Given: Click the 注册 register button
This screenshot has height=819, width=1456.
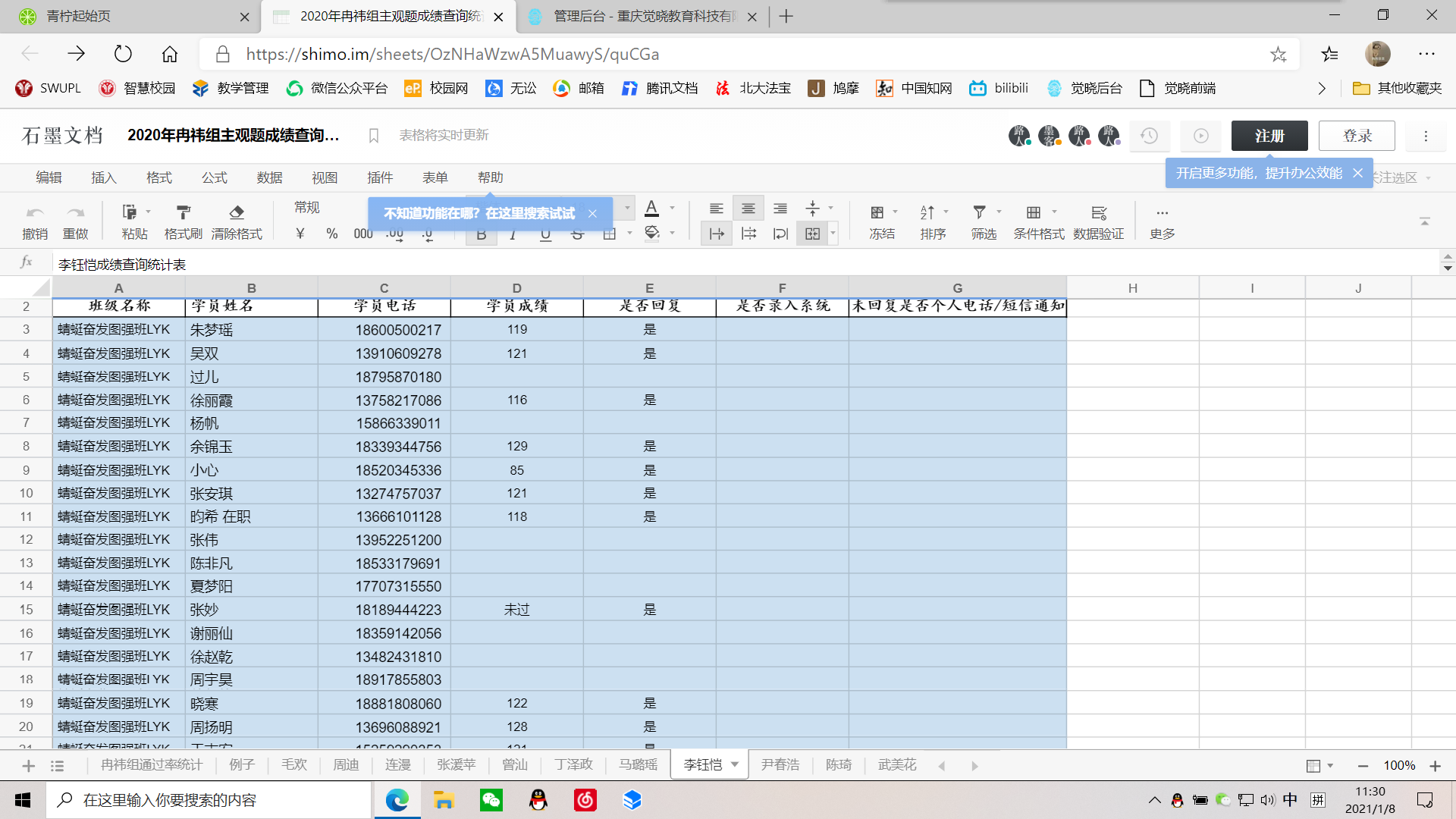Looking at the screenshot, I should 1269,136.
